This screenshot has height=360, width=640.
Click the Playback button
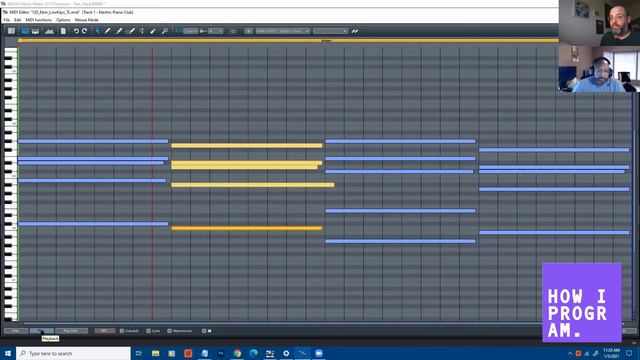coord(42,331)
